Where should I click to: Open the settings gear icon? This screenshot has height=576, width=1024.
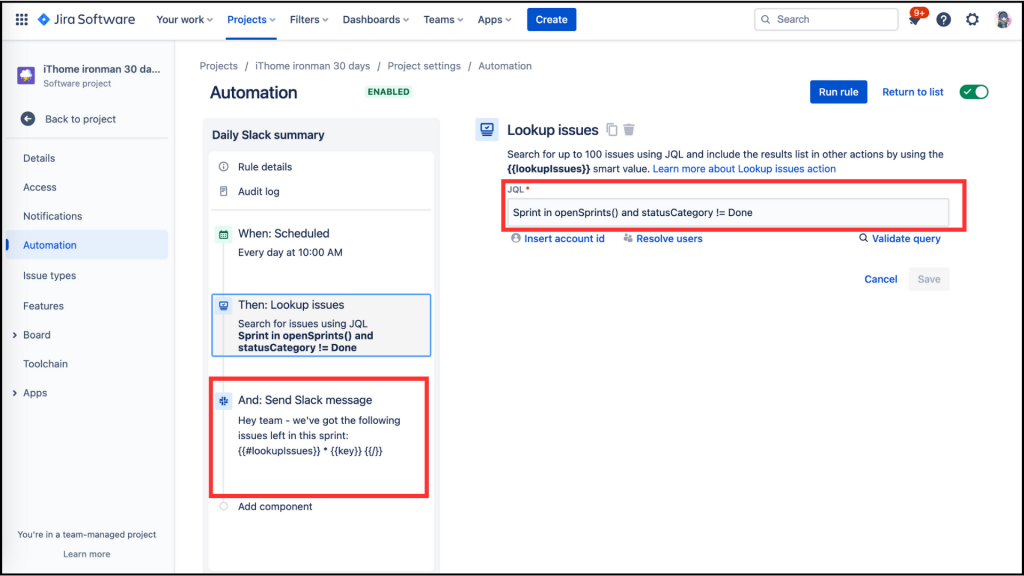click(972, 20)
